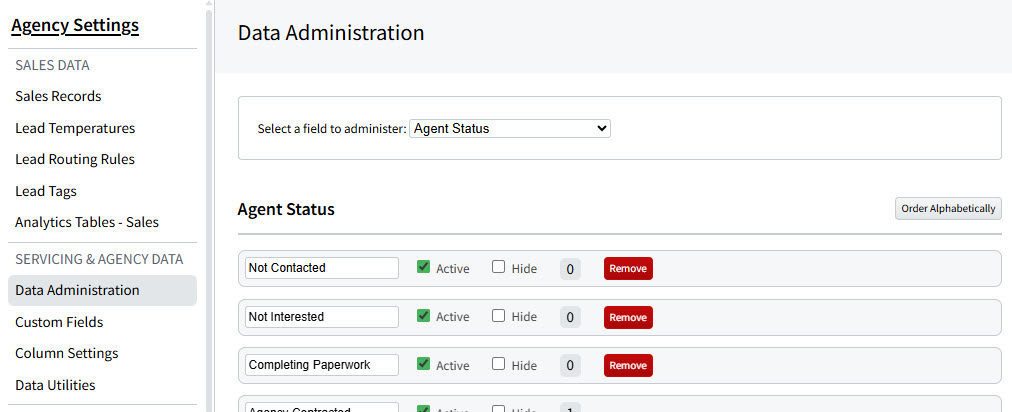
Task: Click the count badge for Completing Paperwork
Action: pyautogui.click(x=570, y=366)
